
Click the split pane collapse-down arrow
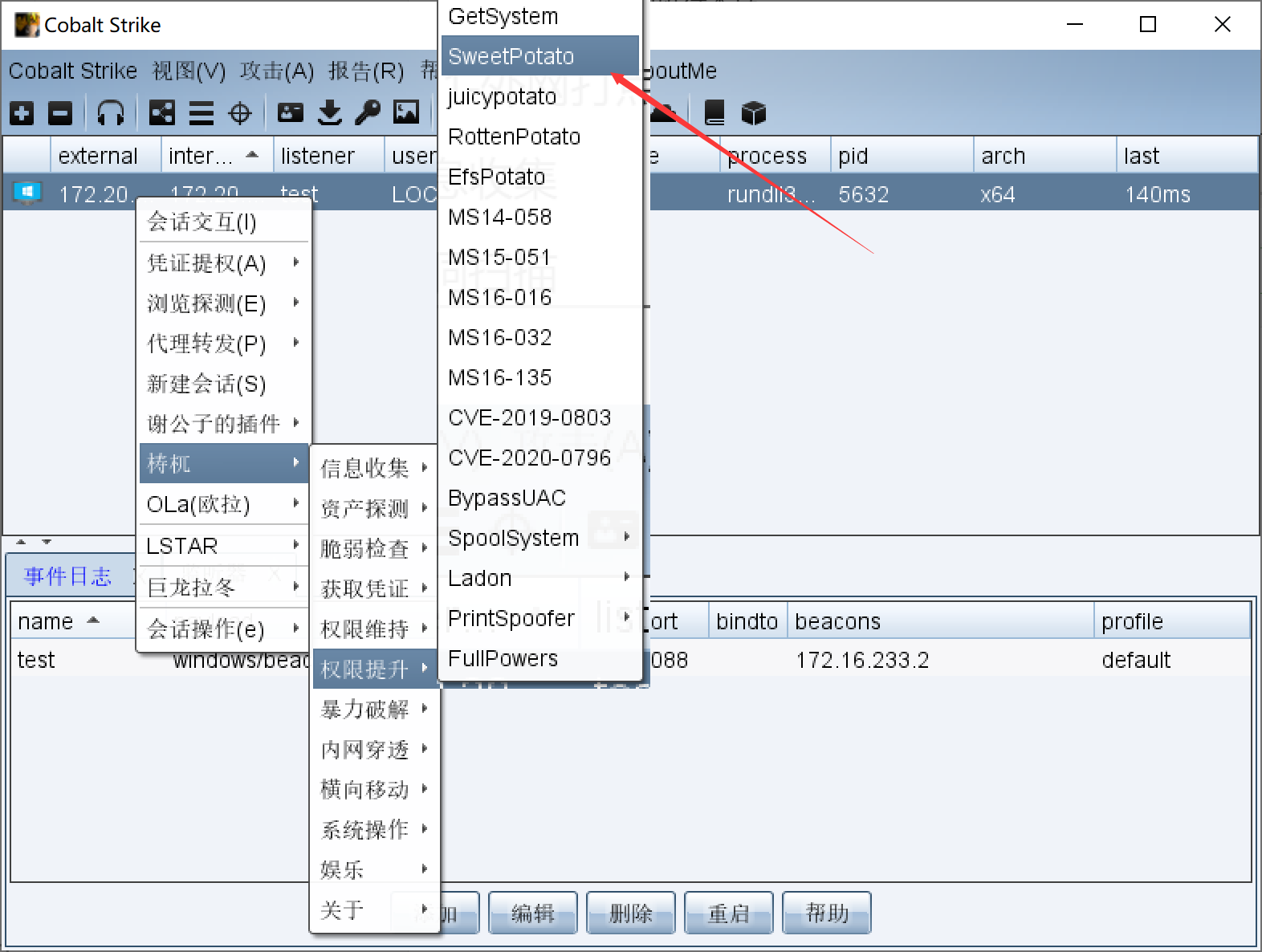pos(47,542)
